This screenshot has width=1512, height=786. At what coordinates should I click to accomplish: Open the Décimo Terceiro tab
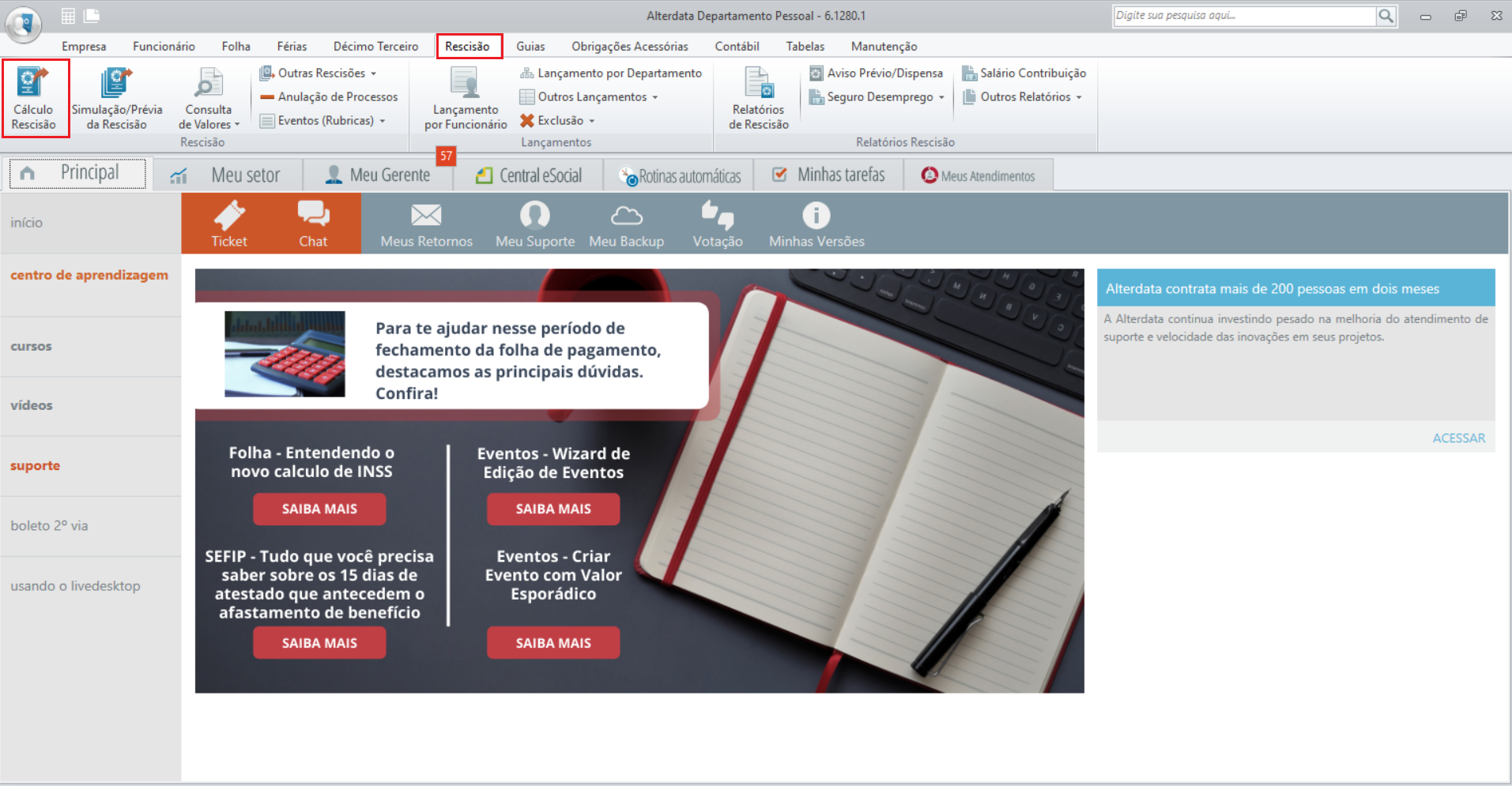pos(375,46)
